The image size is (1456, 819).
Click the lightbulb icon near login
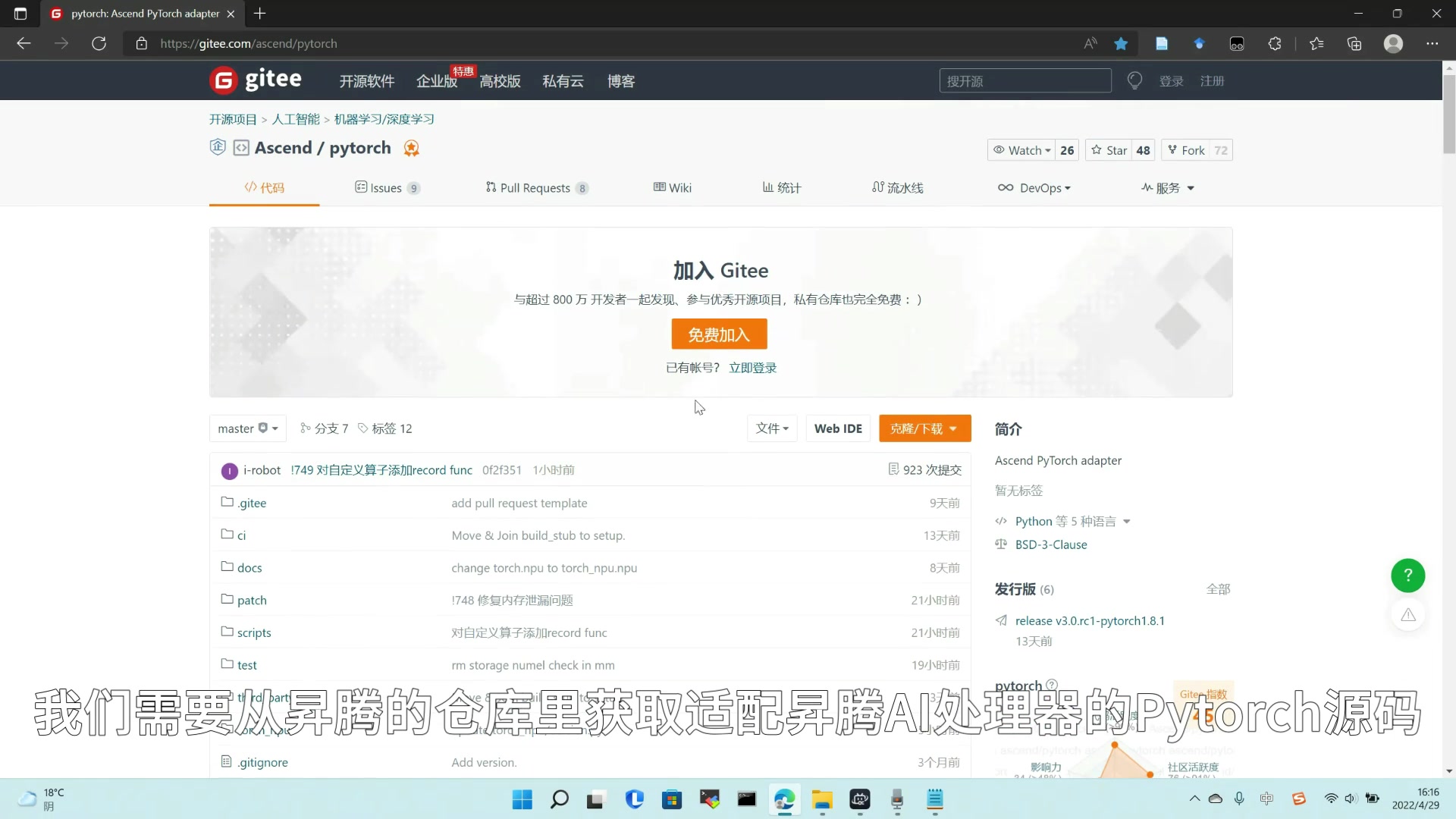click(x=1134, y=80)
